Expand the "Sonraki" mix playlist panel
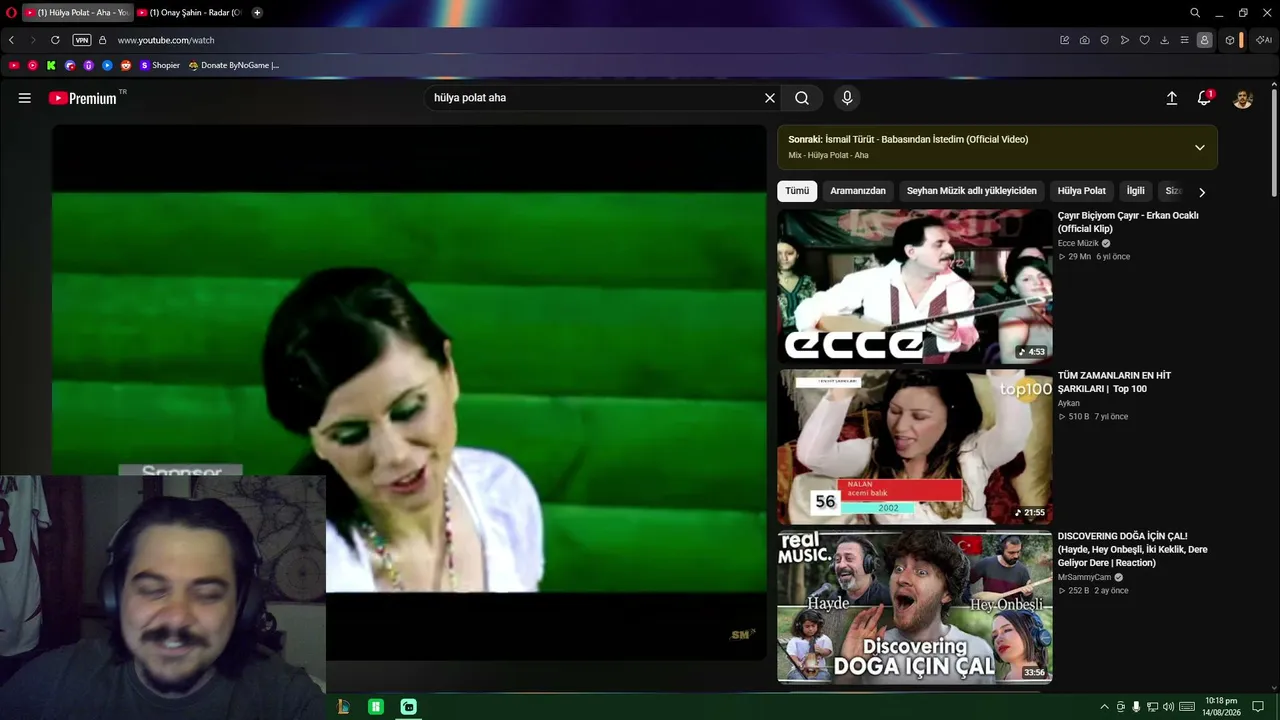The height and width of the screenshot is (720, 1280). [1199, 147]
